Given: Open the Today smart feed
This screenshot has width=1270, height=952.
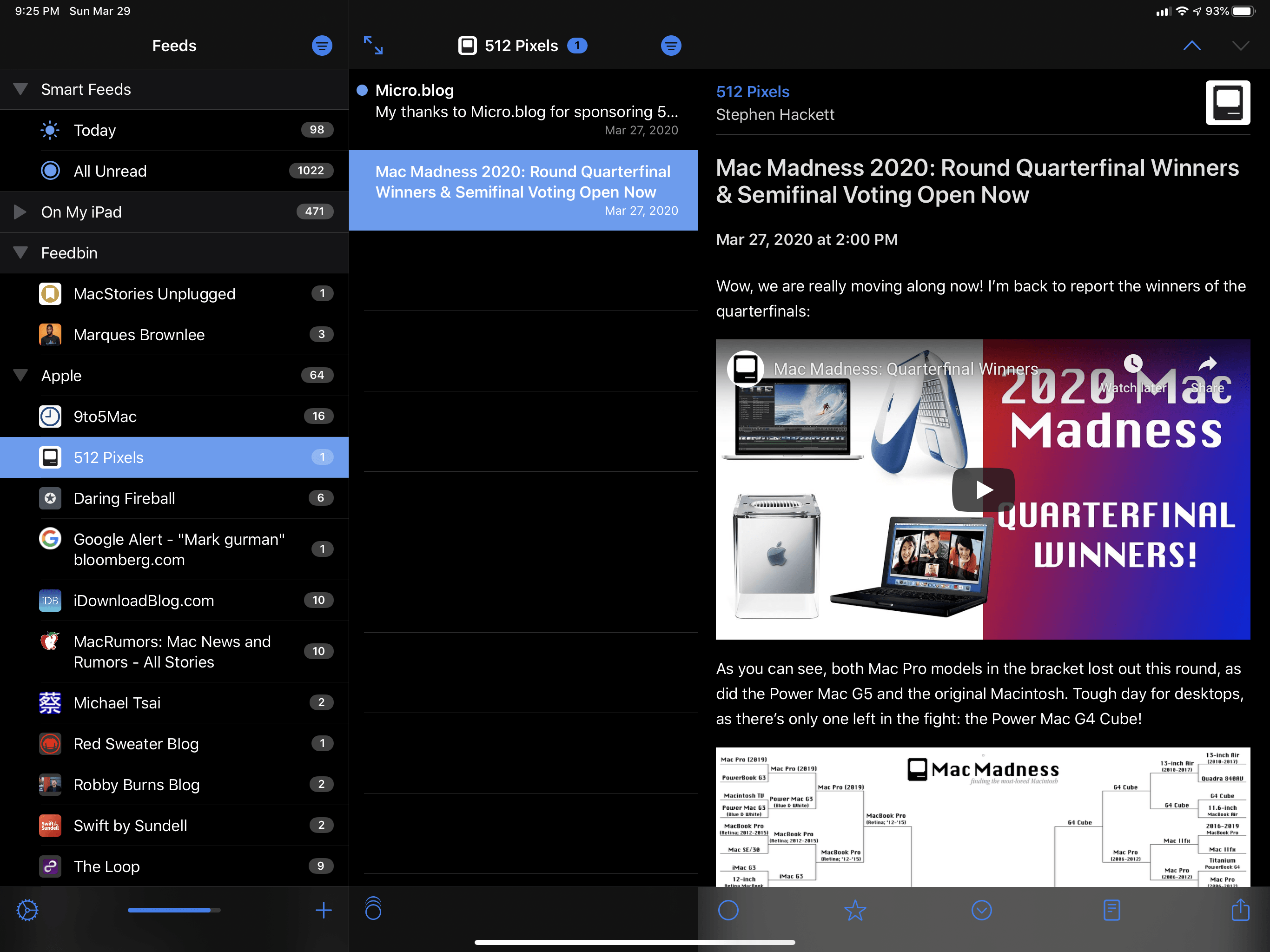Looking at the screenshot, I should (174, 130).
